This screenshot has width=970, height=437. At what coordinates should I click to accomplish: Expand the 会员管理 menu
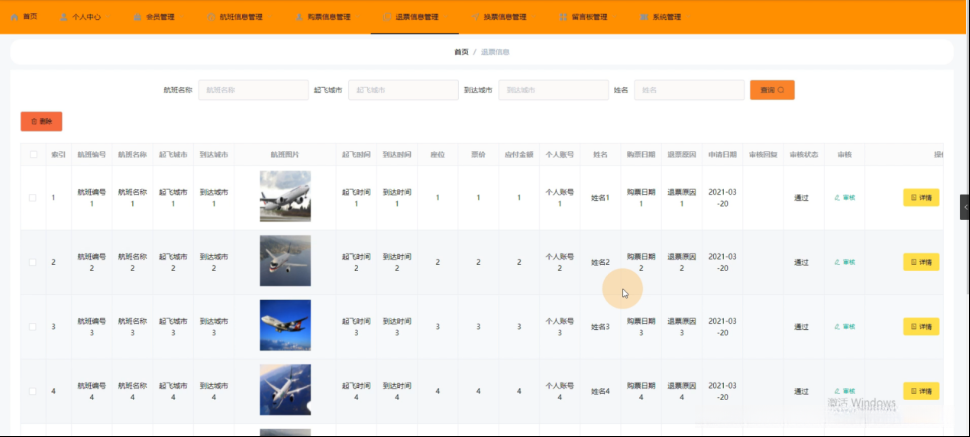point(155,17)
